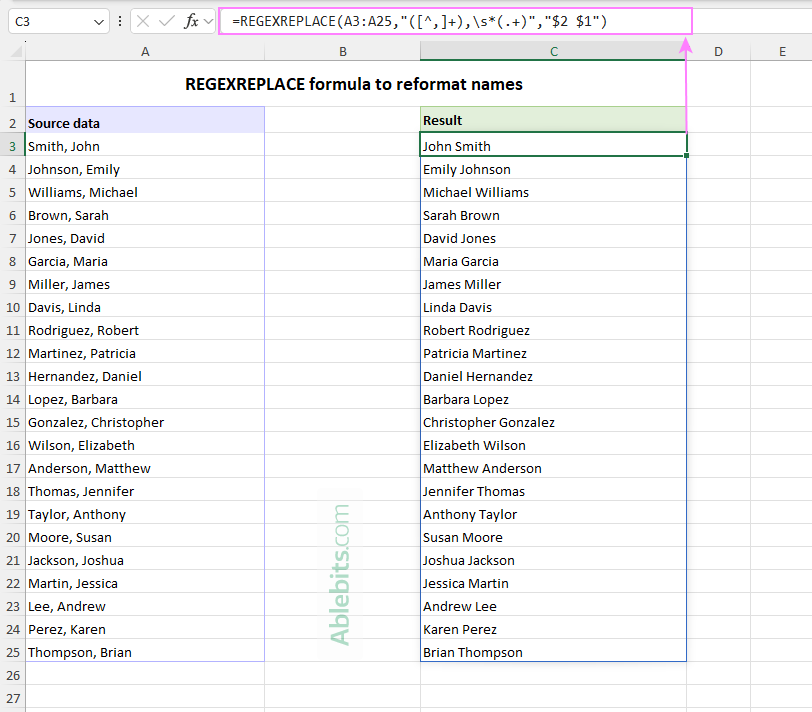
Task: Click result cell 'John Smith'
Action: click(553, 144)
